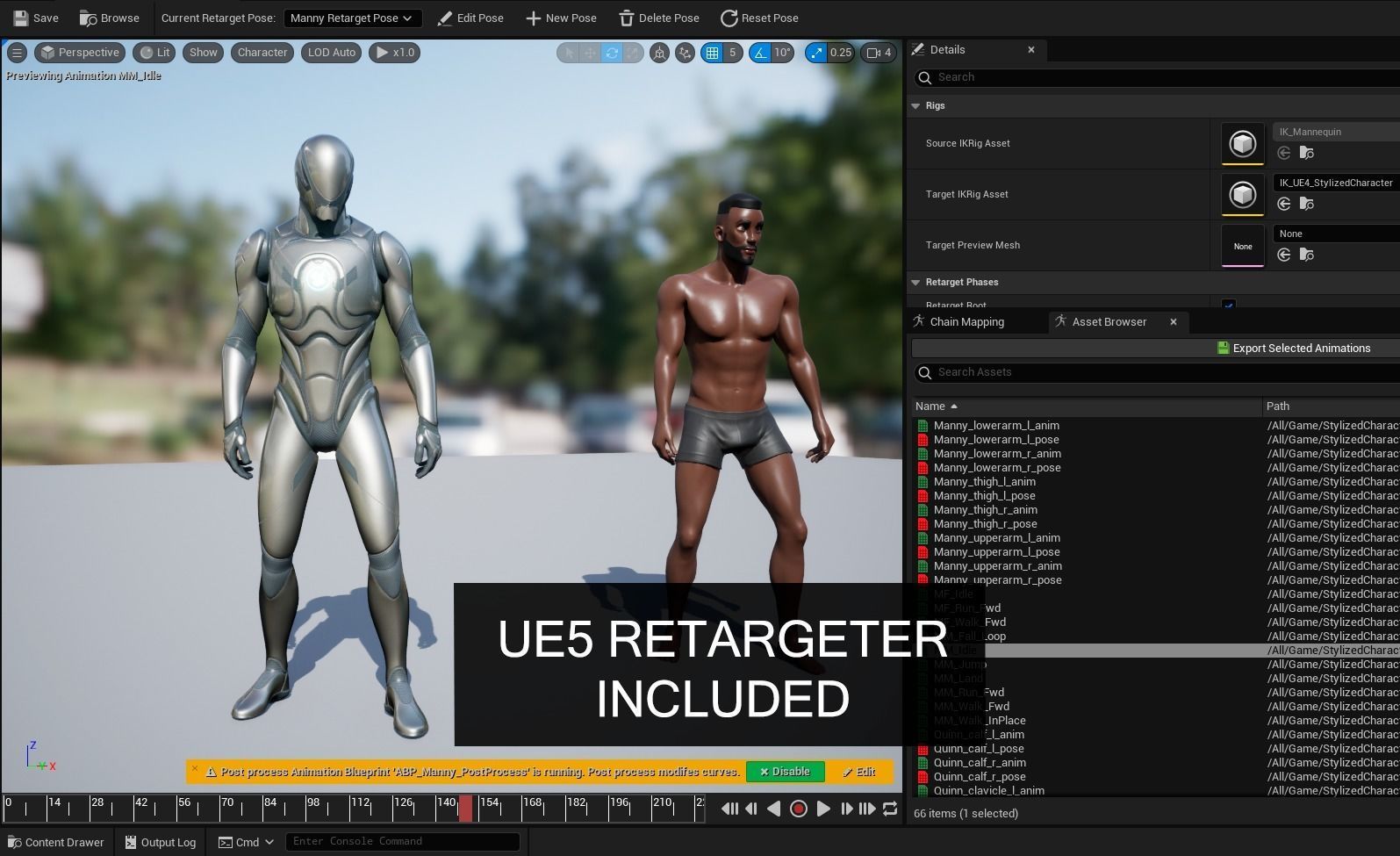Select the Scale transform tool
The height and width of the screenshot is (856, 1400).
[x=633, y=53]
